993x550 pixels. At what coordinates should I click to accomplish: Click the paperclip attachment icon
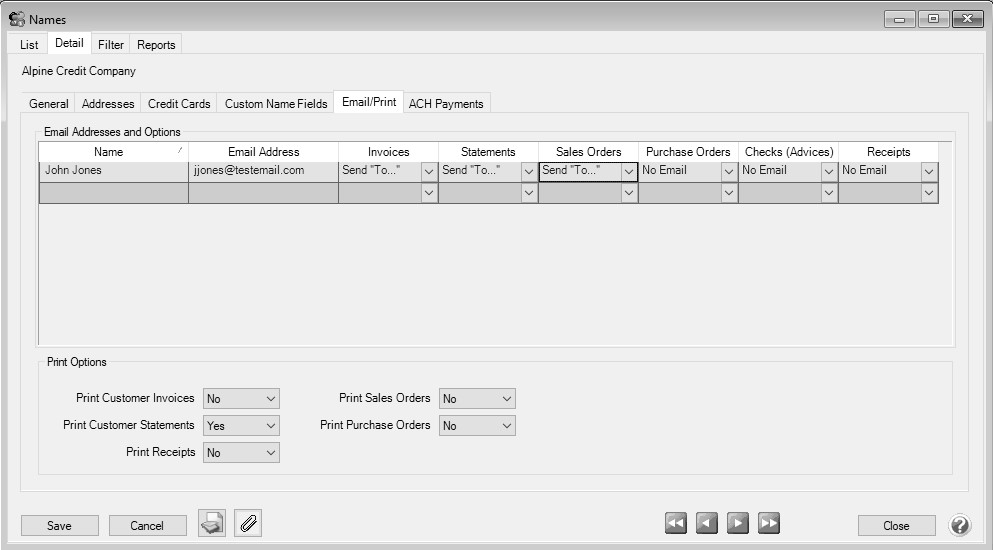(248, 524)
